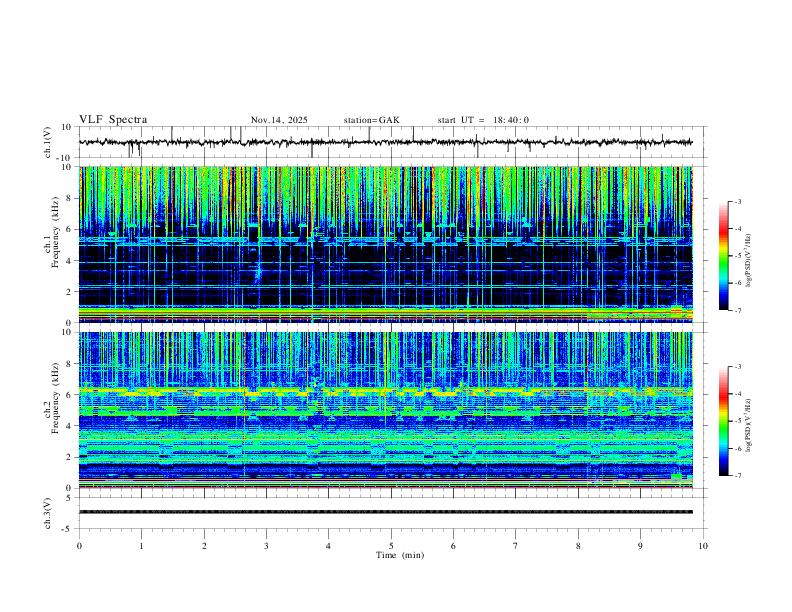This screenshot has height=612, width=792.
Task: Click the upper PSD color scale bar
Action: (723, 256)
